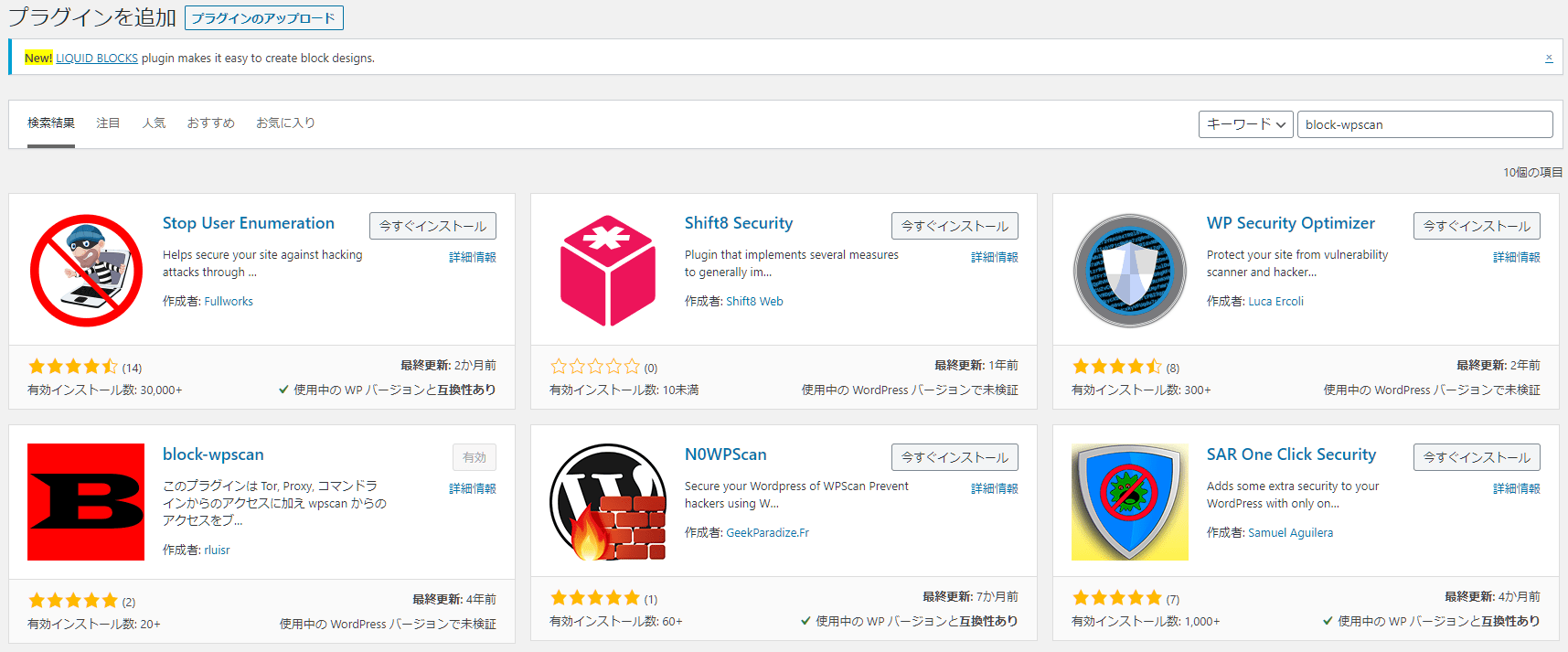Click the Stop User Enumeration plugin icon

click(x=86, y=271)
